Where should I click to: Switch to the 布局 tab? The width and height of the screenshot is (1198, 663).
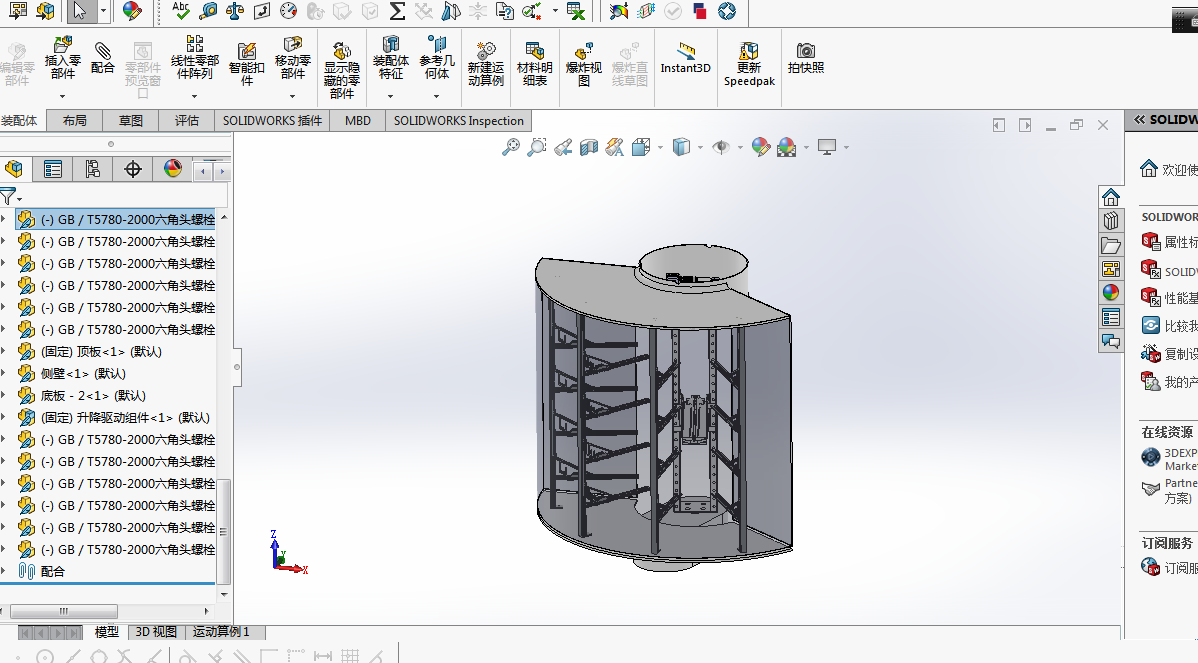(x=75, y=121)
